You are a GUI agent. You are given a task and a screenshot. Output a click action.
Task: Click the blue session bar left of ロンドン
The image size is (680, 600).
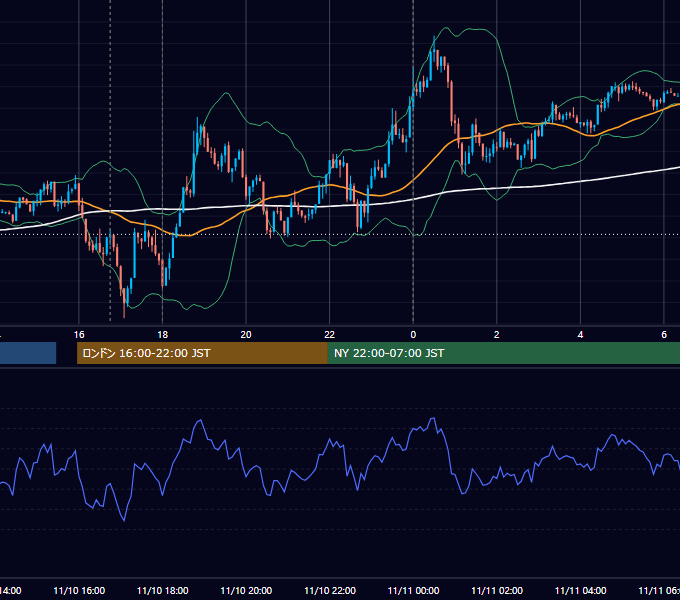28,353
